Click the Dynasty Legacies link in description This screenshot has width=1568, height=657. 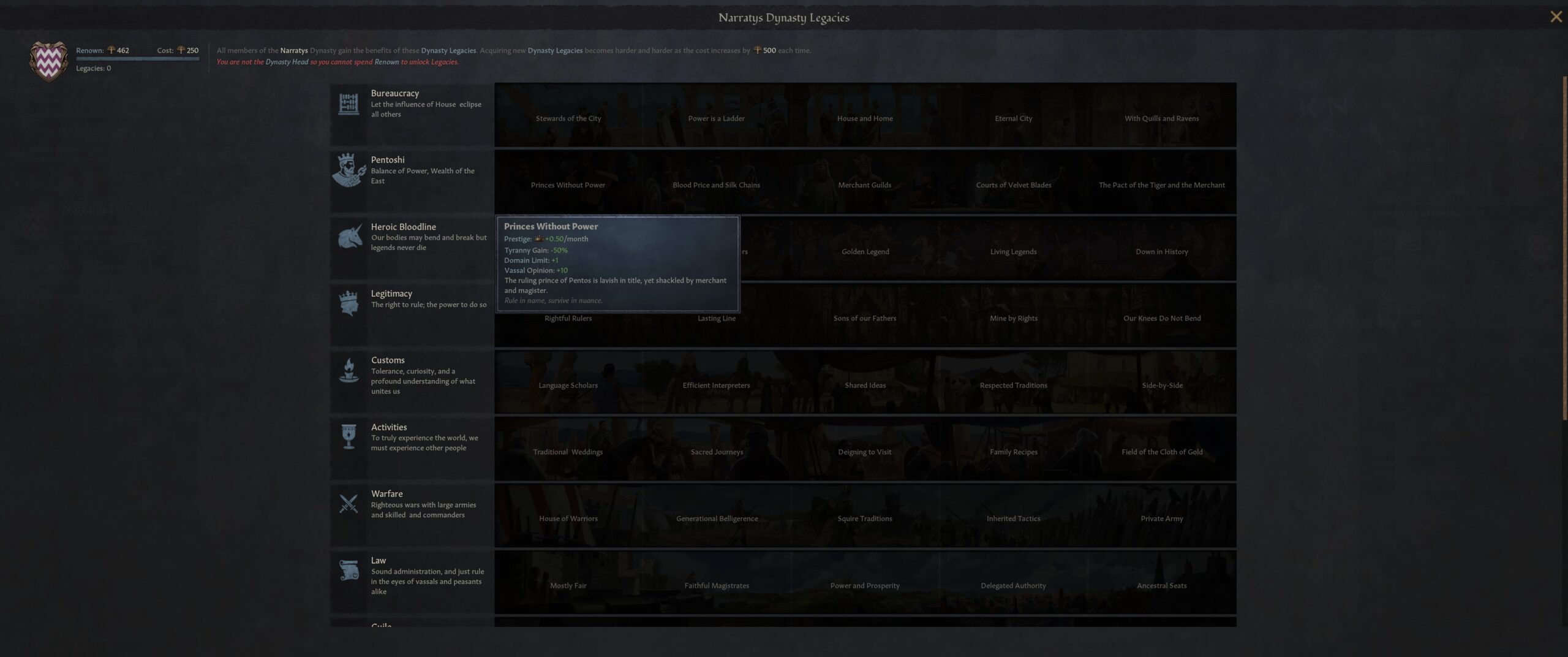(x=448, y=50)
